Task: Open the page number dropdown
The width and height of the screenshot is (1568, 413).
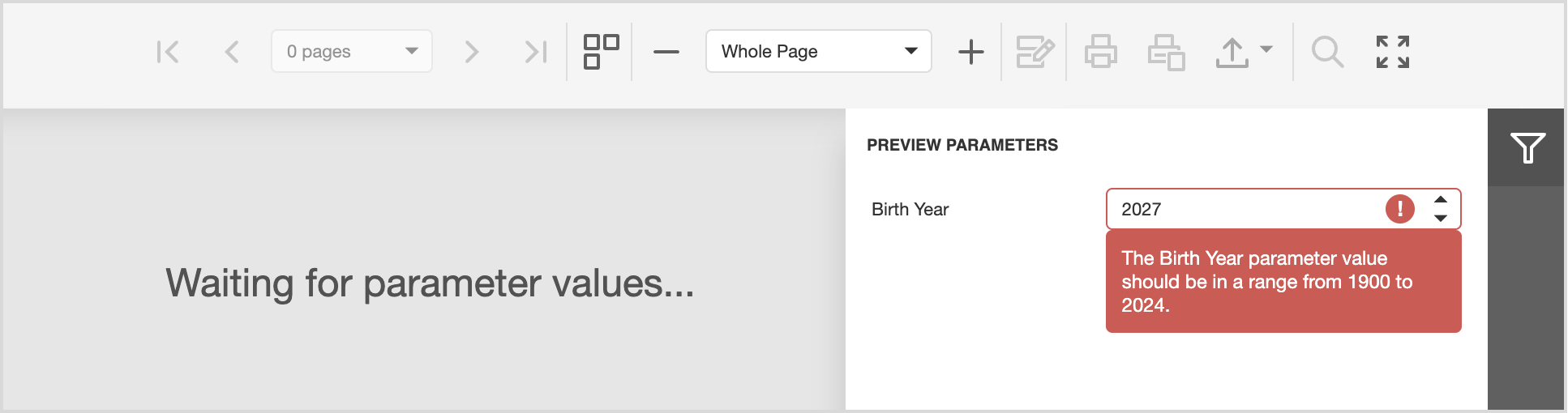Action: (352, 52)
